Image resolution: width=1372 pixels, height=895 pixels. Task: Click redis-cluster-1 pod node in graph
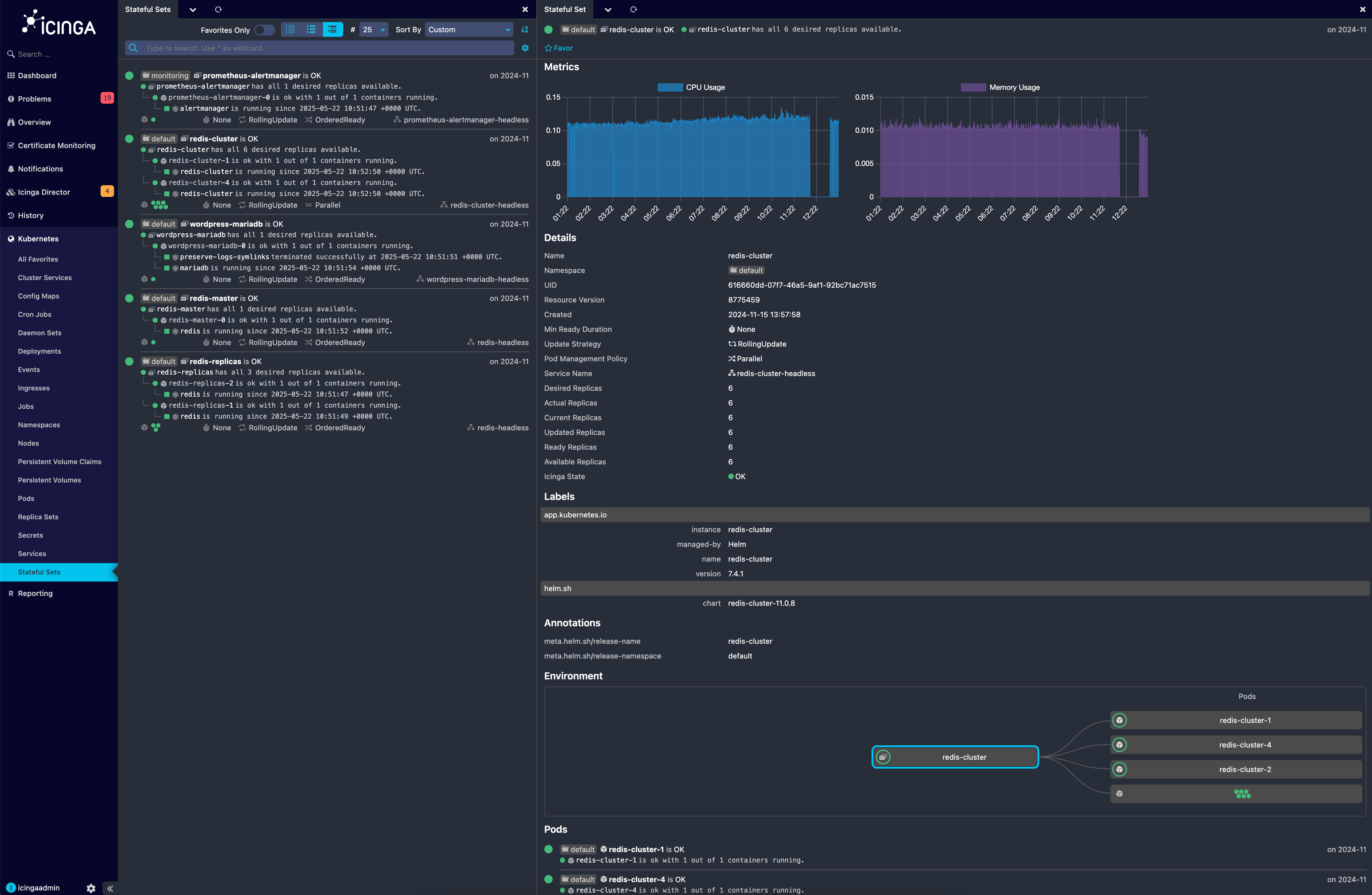pyautogui.click(x=1236, y=720)
